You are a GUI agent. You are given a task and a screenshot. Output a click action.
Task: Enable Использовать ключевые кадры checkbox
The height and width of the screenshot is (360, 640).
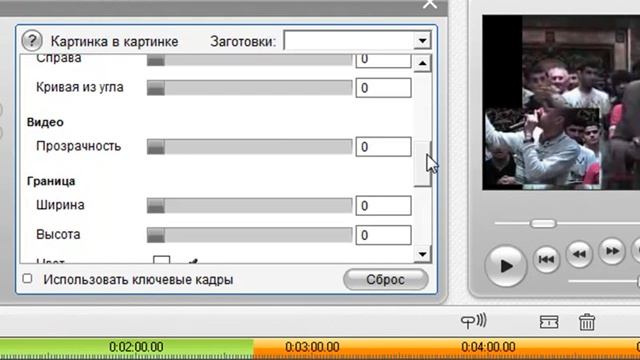(27, 278)
